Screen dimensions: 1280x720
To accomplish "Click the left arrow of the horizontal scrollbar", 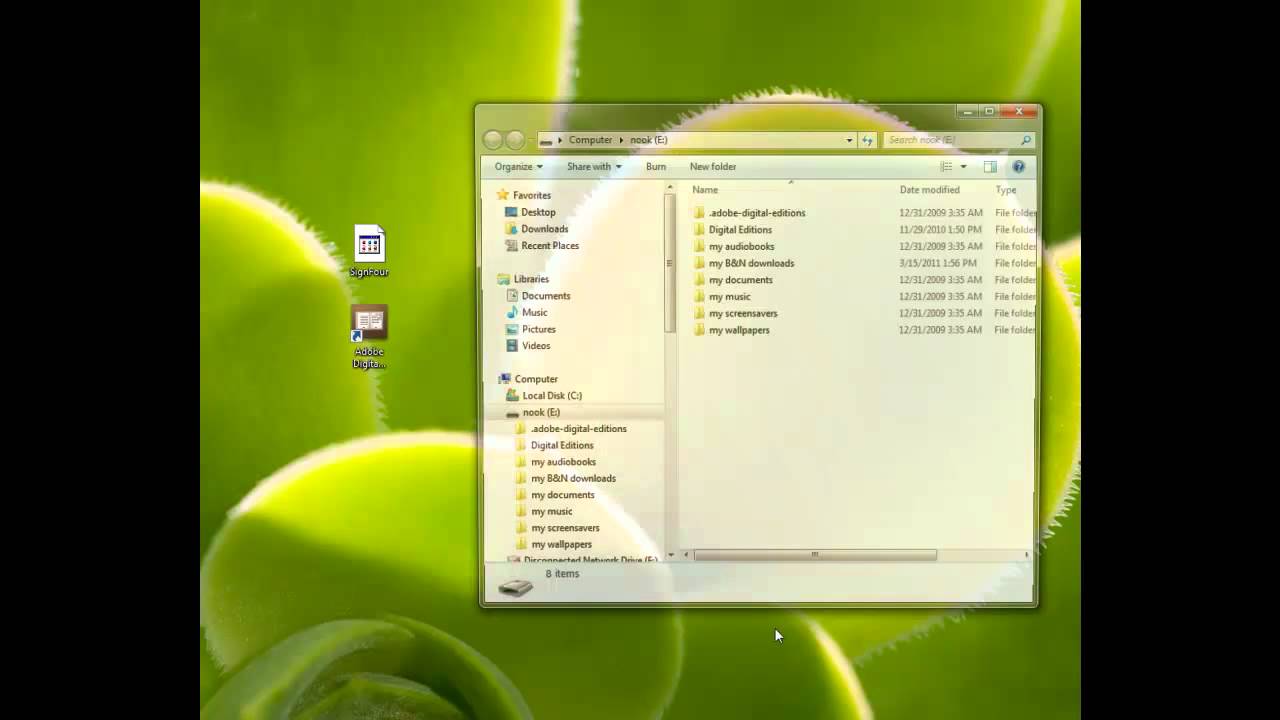I will point(686,555).
